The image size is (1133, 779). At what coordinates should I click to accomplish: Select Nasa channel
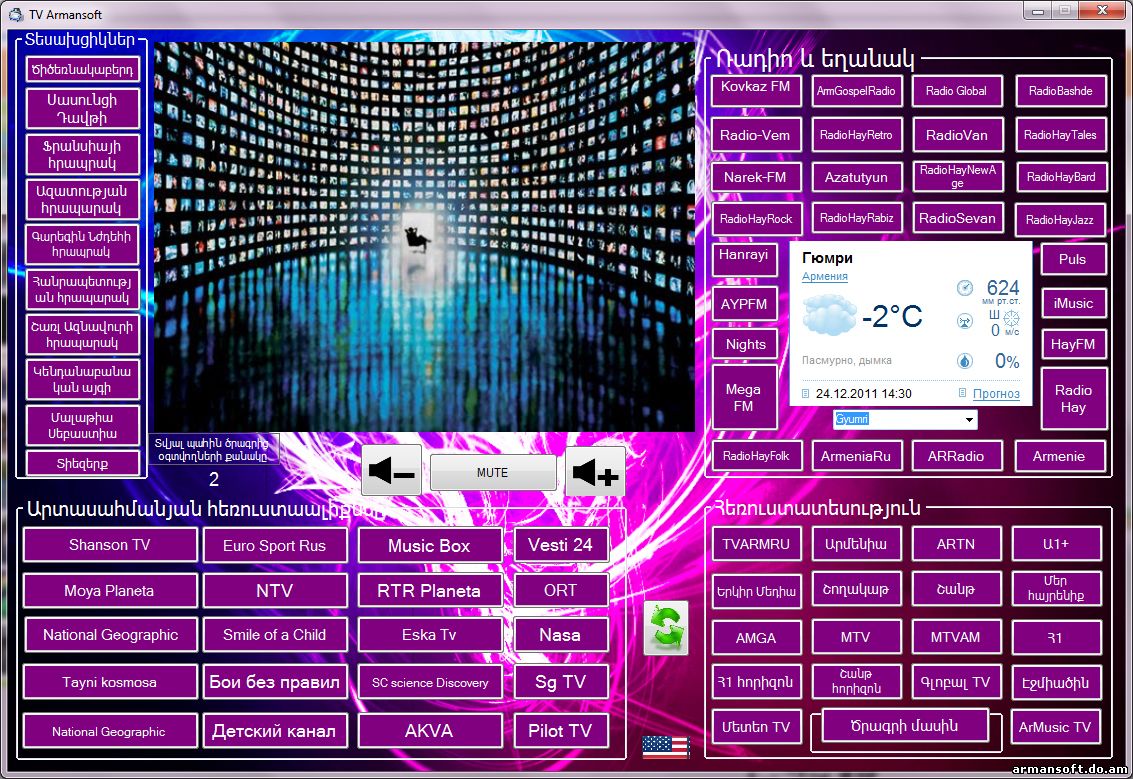coord(560,634)
